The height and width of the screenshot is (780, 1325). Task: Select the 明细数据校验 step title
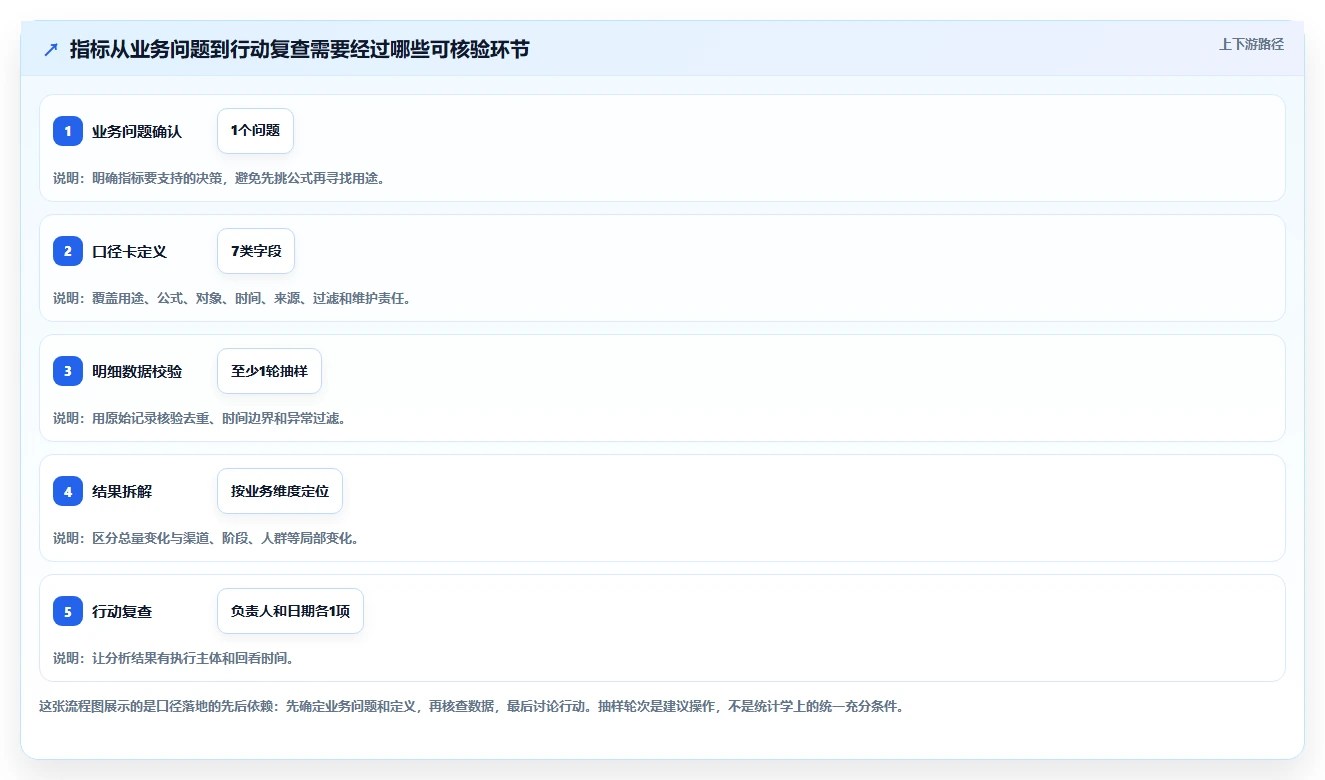(x=137, y=371)
